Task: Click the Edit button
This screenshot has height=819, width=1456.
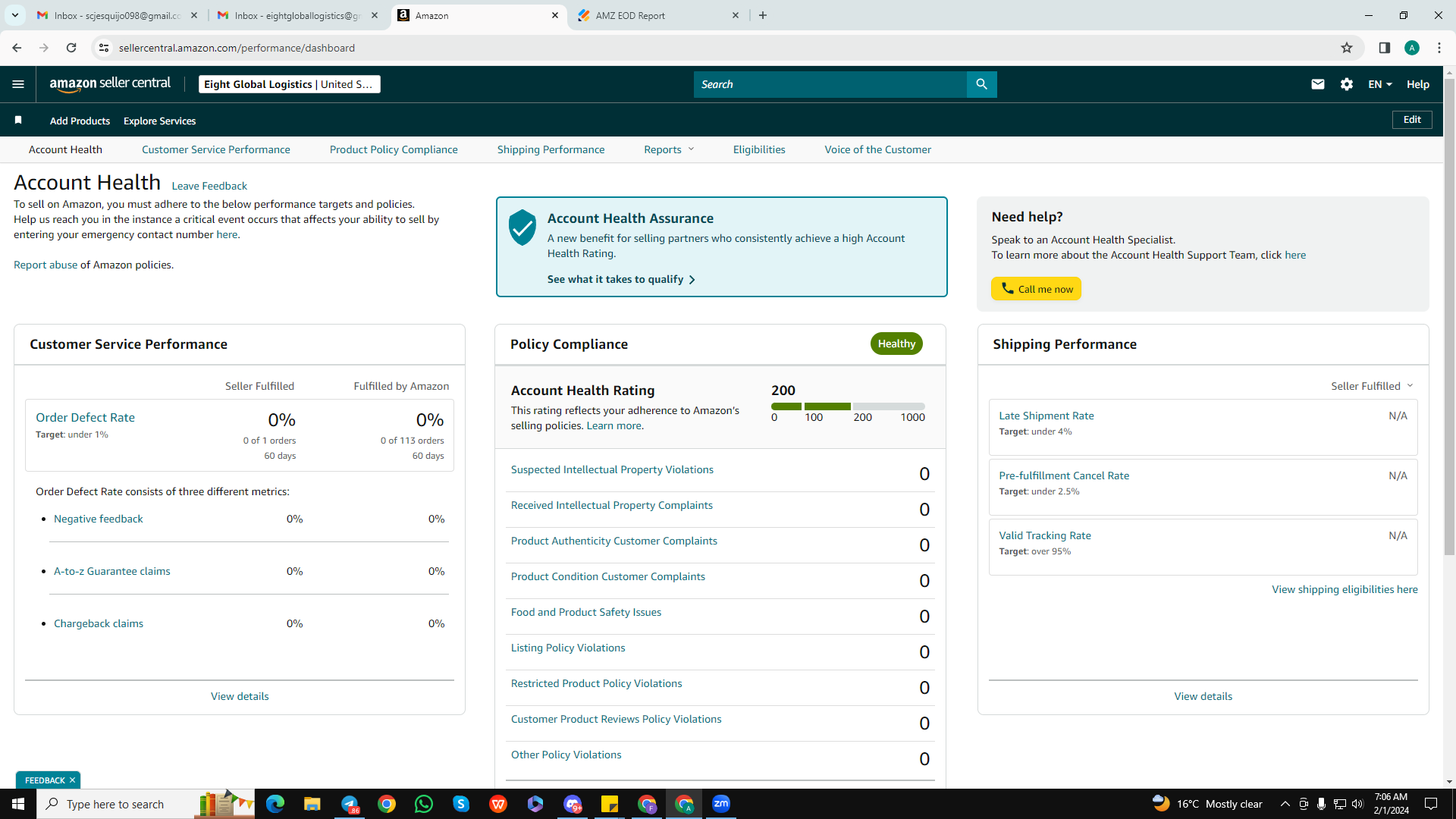Action: tap(1412, 120)
